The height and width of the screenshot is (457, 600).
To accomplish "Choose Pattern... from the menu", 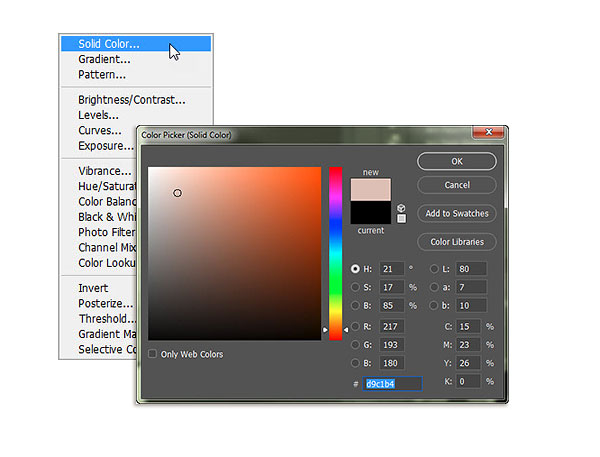I will (x=136, y=75).
